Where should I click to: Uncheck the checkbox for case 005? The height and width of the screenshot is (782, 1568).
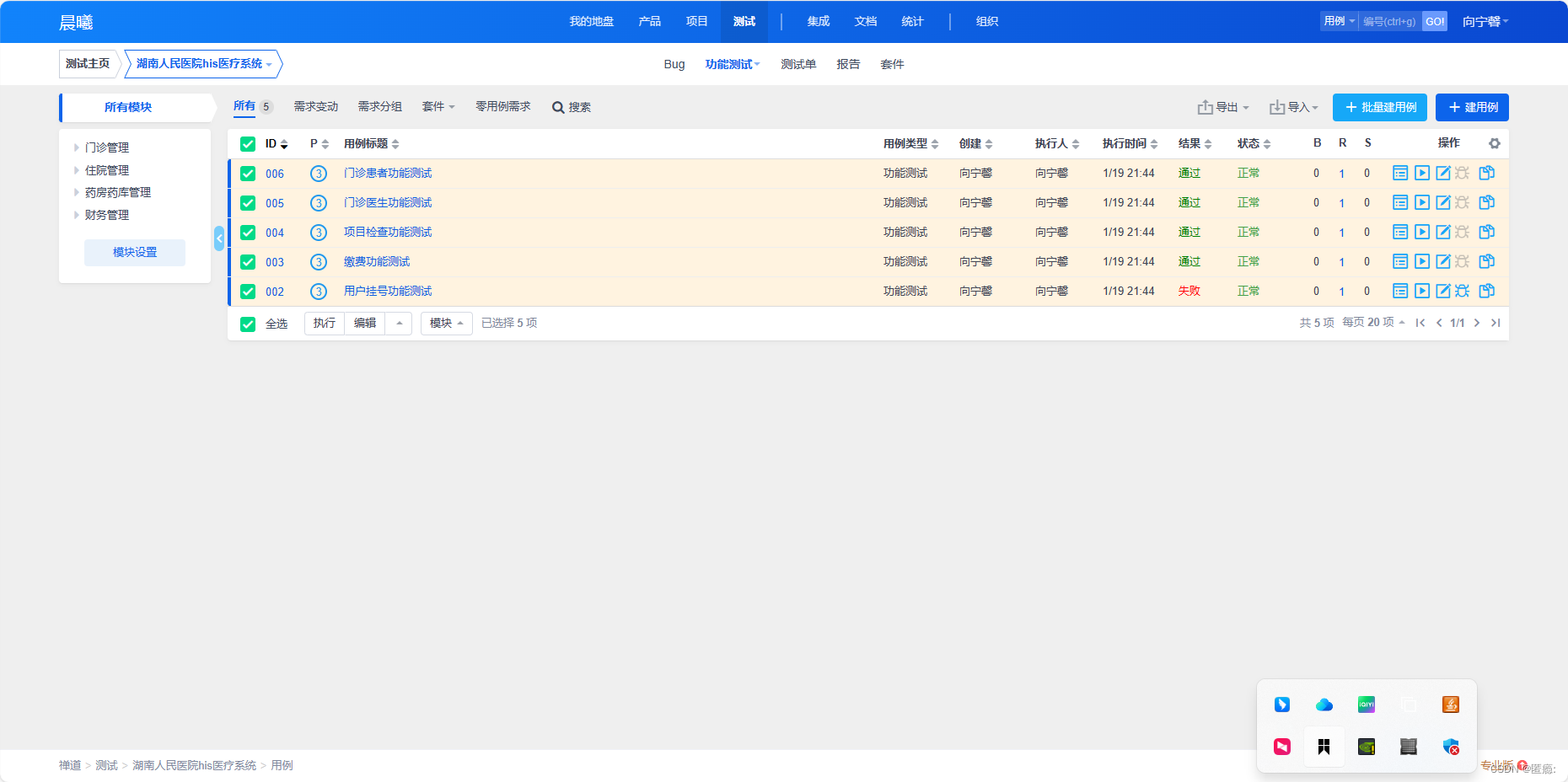[248, 203]
